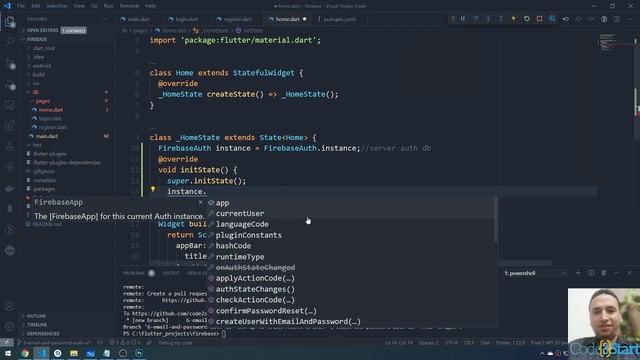The height and width of the screenshot is (360, 640).
Task: Open the Run and Debug view
Action: click(x=10, y=84)
